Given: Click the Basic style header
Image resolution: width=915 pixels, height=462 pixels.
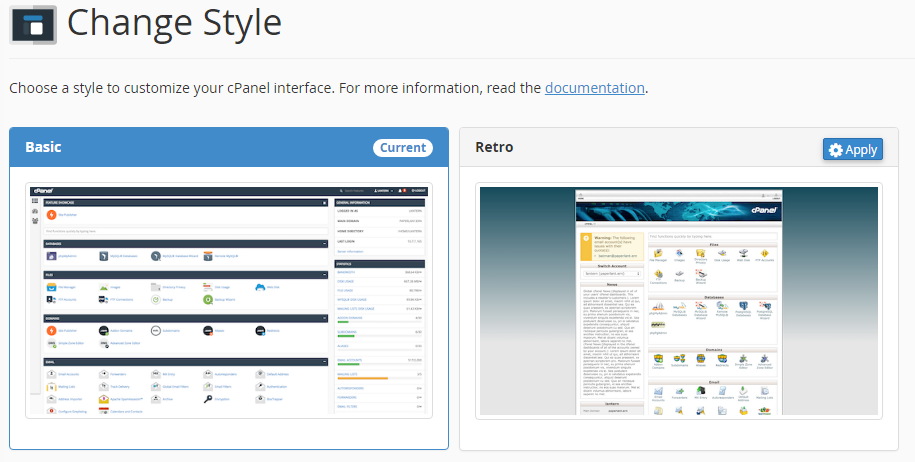Looking at the screenshot, I should 229,148.
